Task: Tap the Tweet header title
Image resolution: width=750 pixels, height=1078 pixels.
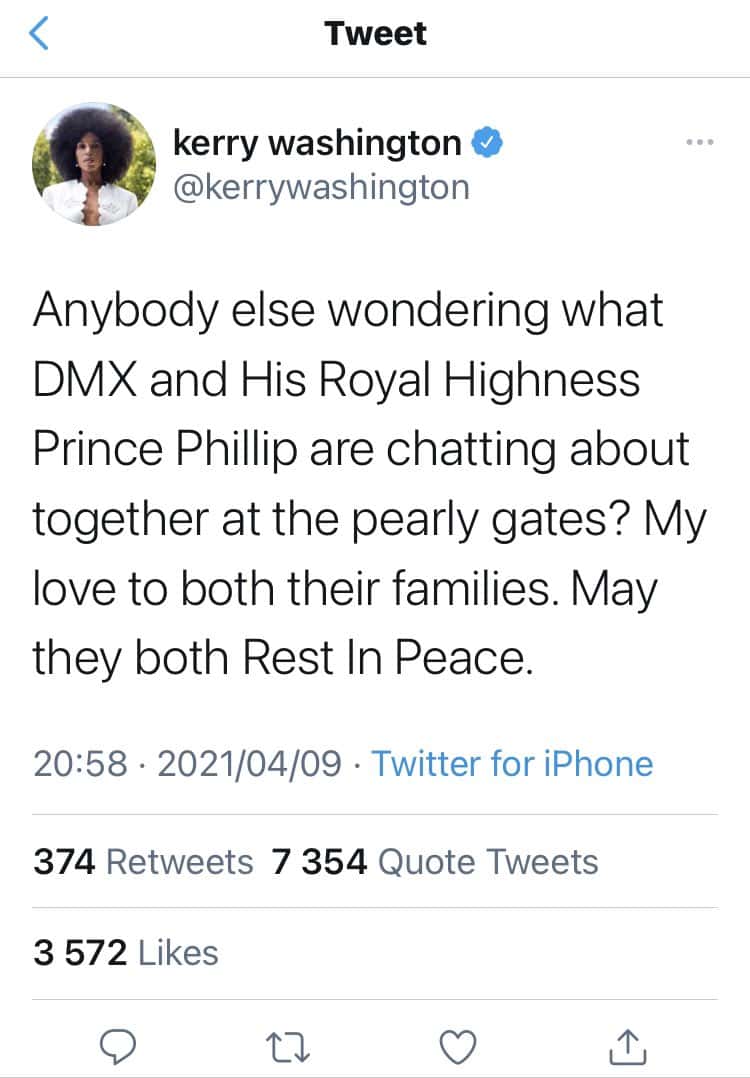Action: click(x=375, y=34)
